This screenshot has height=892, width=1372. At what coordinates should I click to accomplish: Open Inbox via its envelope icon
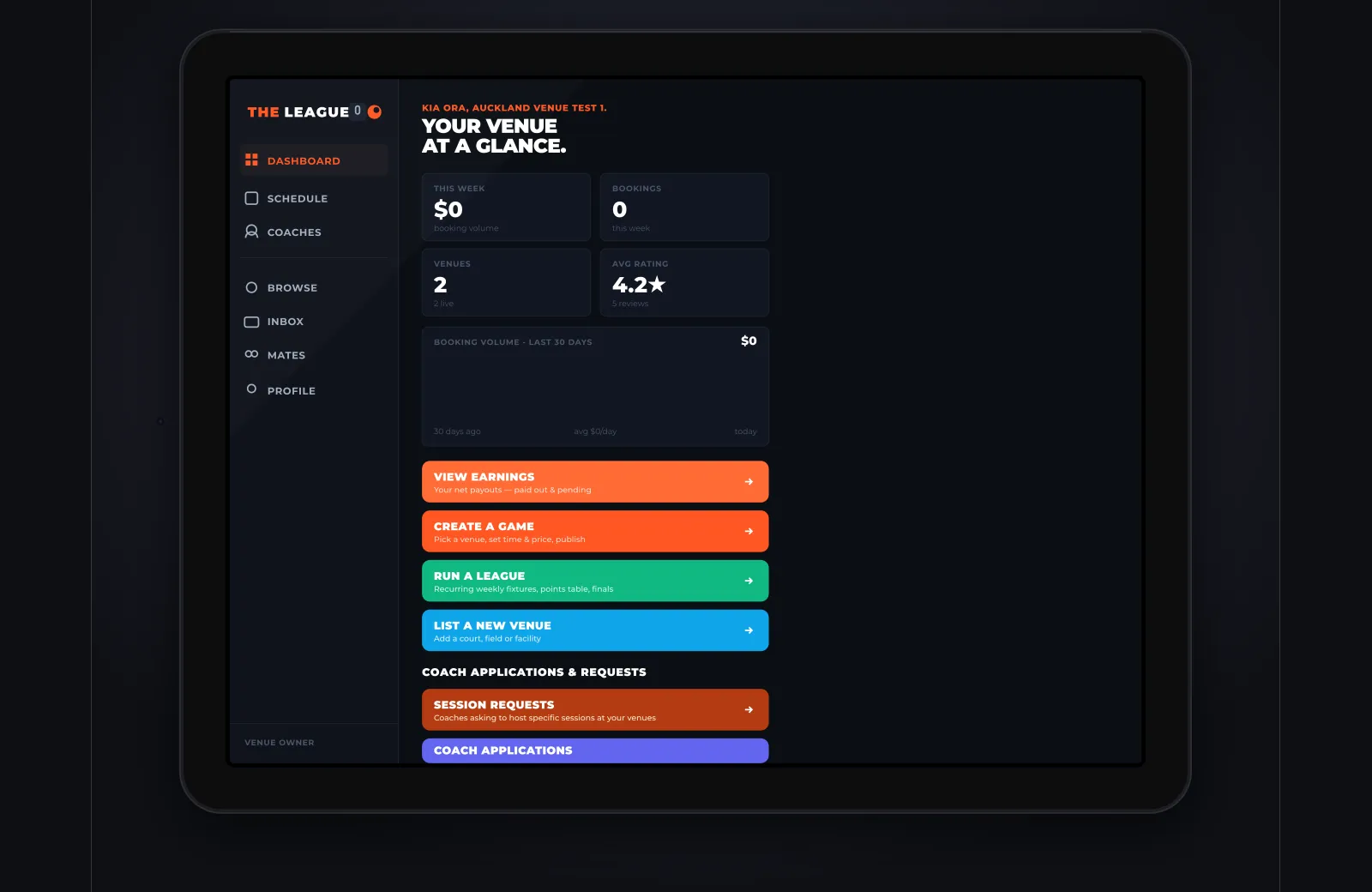pos(251,322)
